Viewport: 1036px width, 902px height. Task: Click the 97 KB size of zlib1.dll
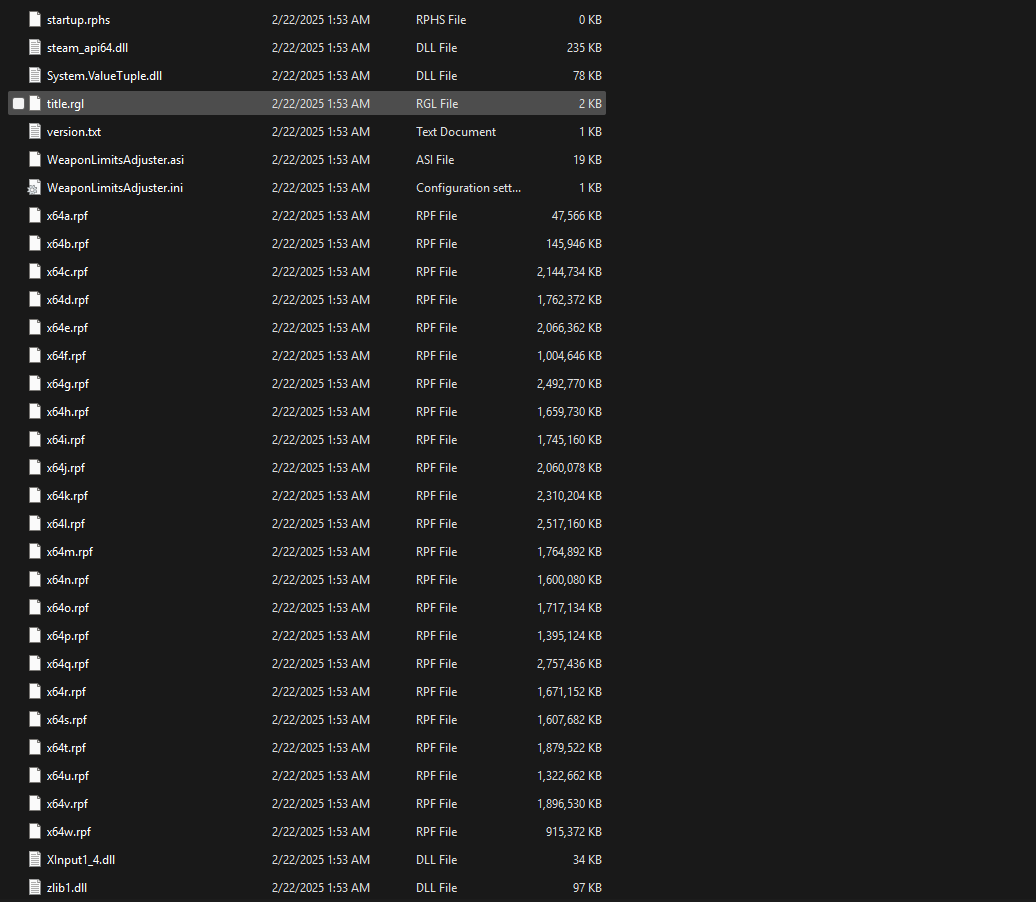587,887
